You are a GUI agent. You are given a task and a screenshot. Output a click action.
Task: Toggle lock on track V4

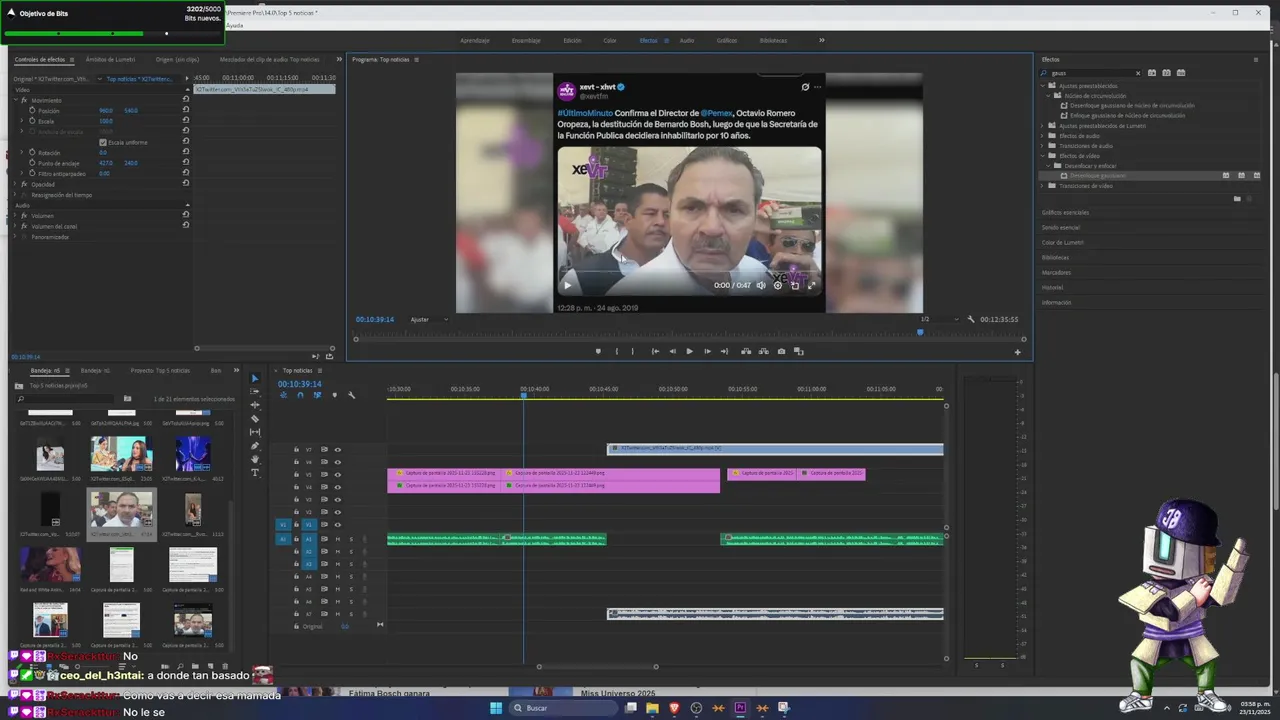point(296,487)
